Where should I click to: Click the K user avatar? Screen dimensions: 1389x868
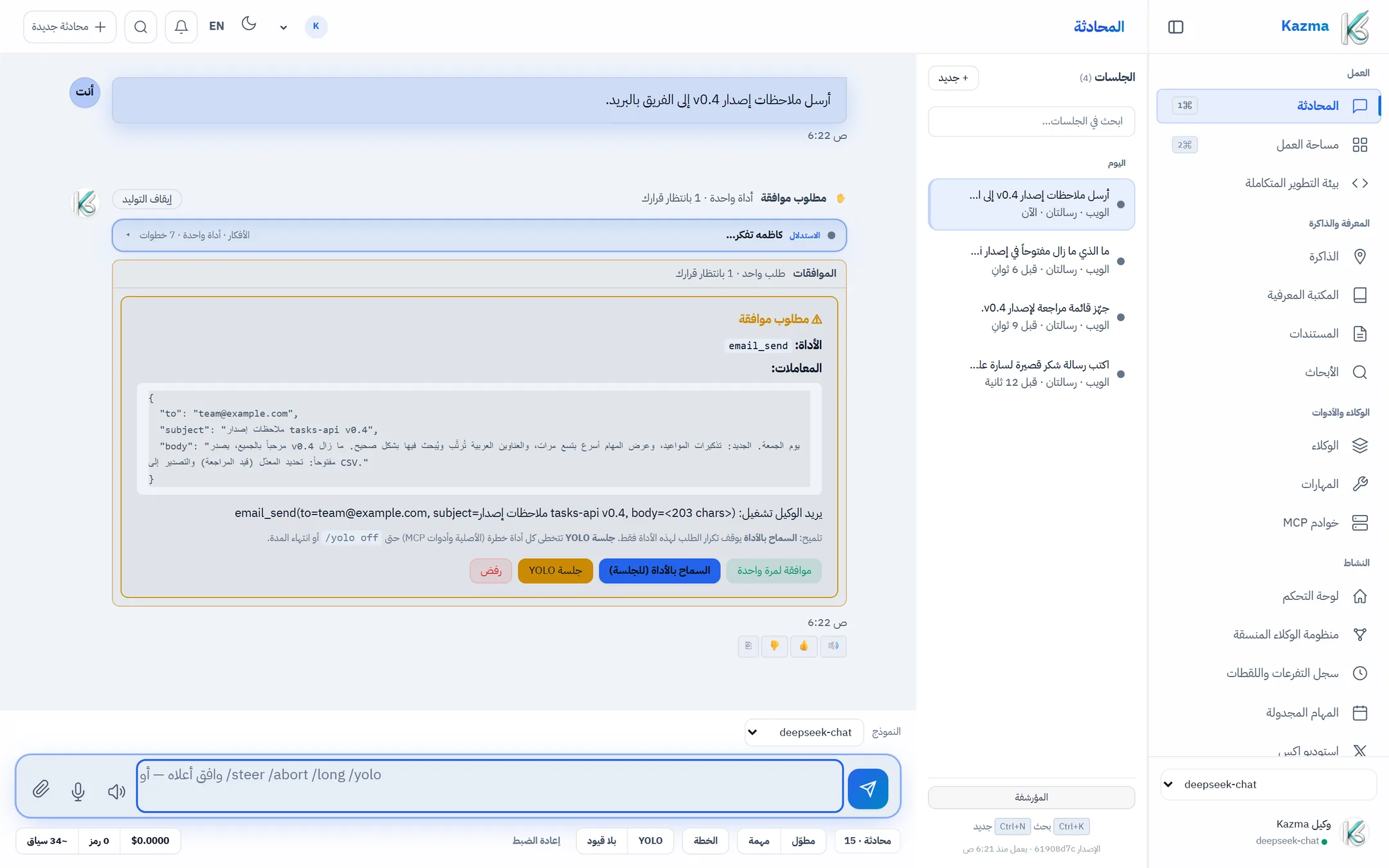coord(316,26)
